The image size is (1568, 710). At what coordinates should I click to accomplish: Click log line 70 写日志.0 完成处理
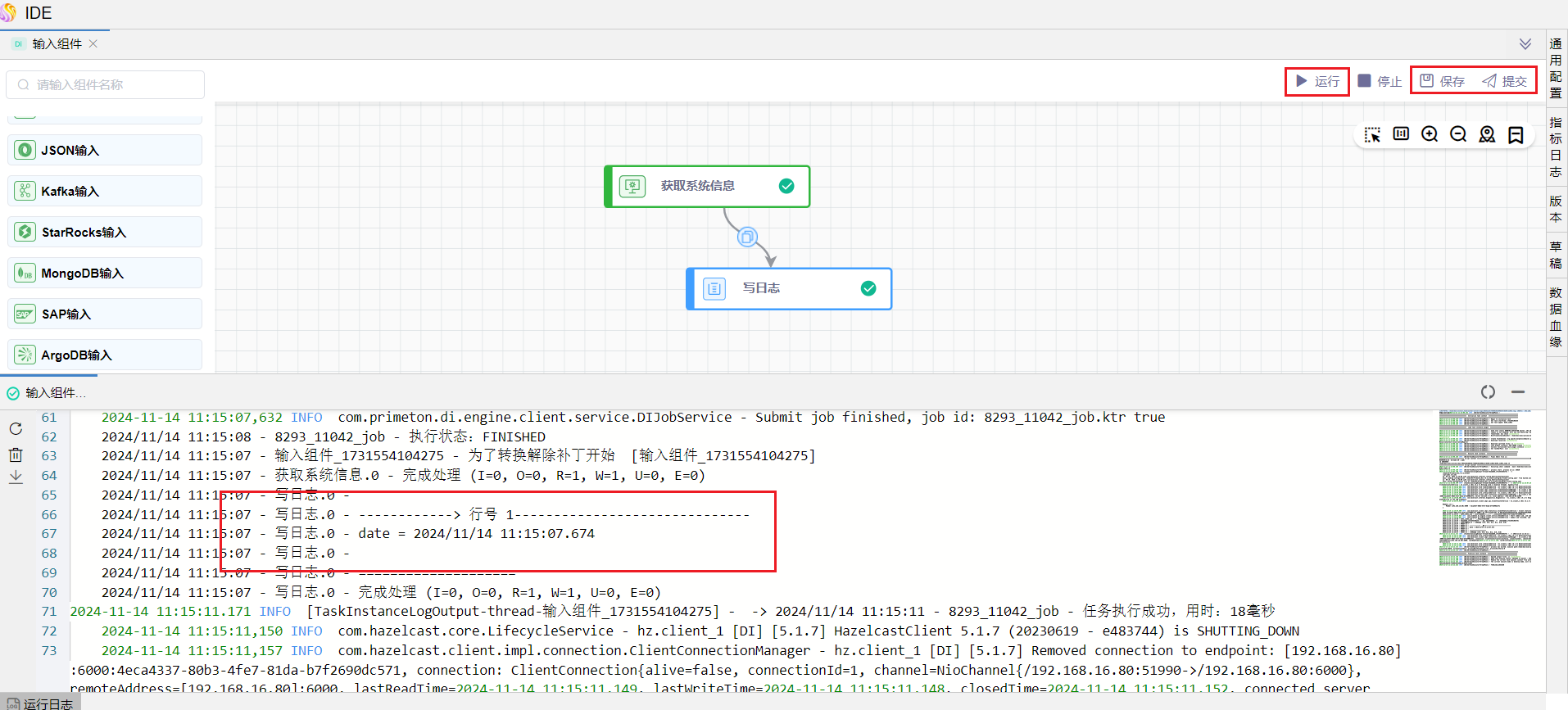tap(381, 593)
